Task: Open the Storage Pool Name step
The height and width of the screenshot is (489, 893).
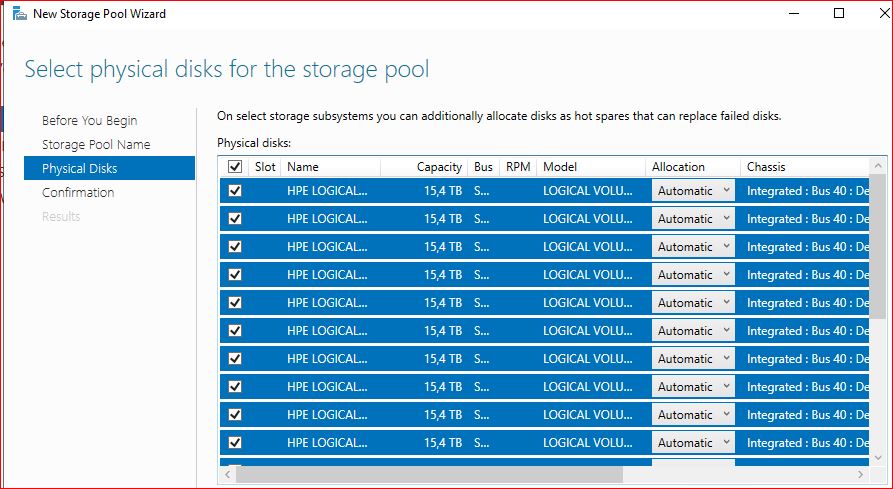Action: 96,144
